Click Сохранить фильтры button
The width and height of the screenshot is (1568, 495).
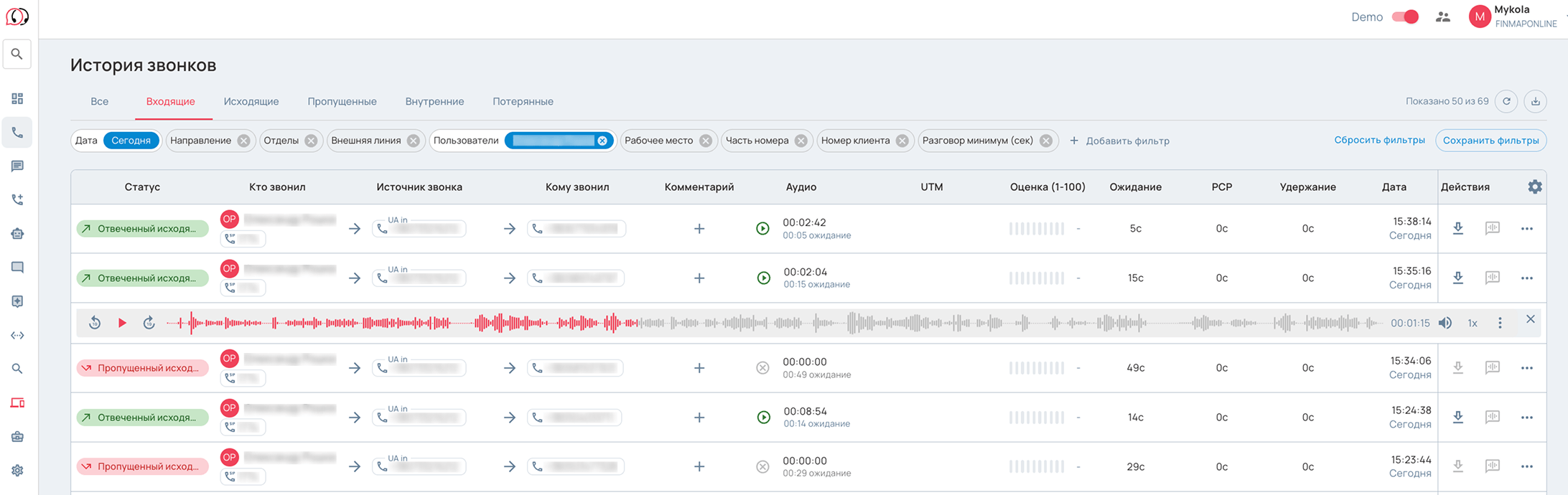point(1490,141)
